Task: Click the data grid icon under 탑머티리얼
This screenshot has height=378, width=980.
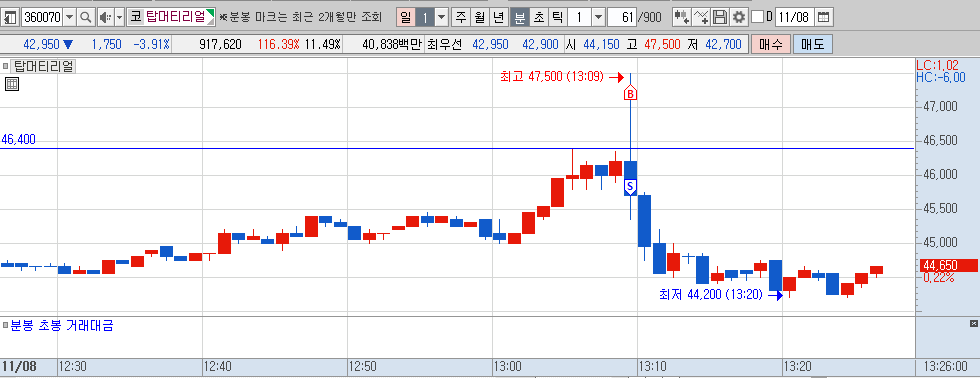Action: [x=12, y=84]
